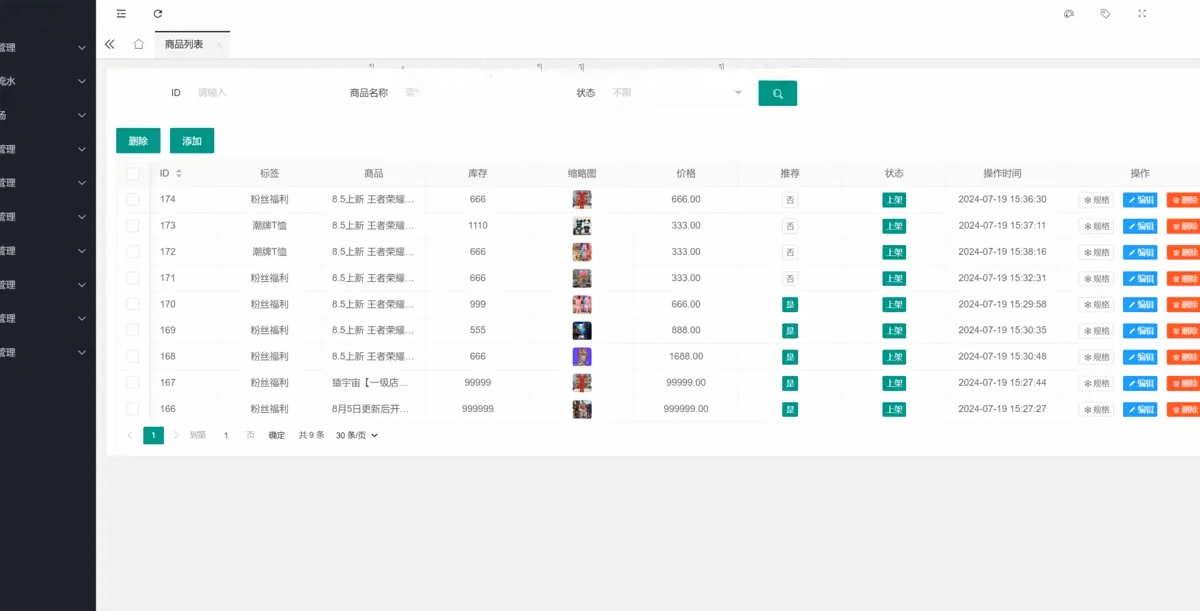Open the 30 条/页 page size dropdown
This screenshot has height=611, width=1200.
(357, 435)
